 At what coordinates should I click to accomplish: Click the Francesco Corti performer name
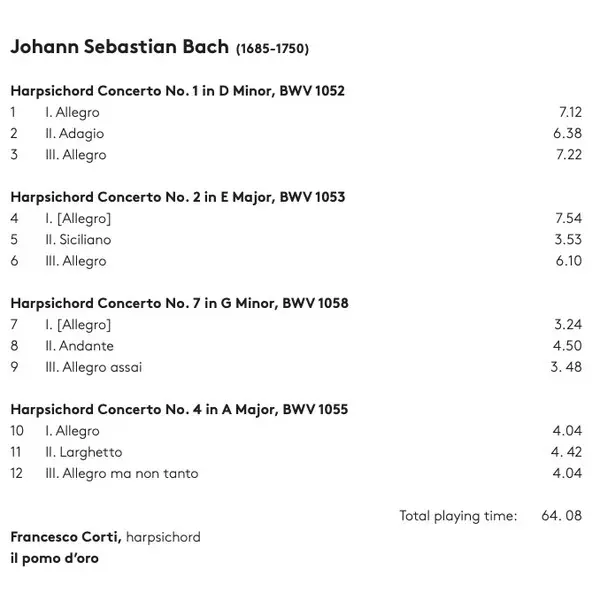[x=66, y=537]
